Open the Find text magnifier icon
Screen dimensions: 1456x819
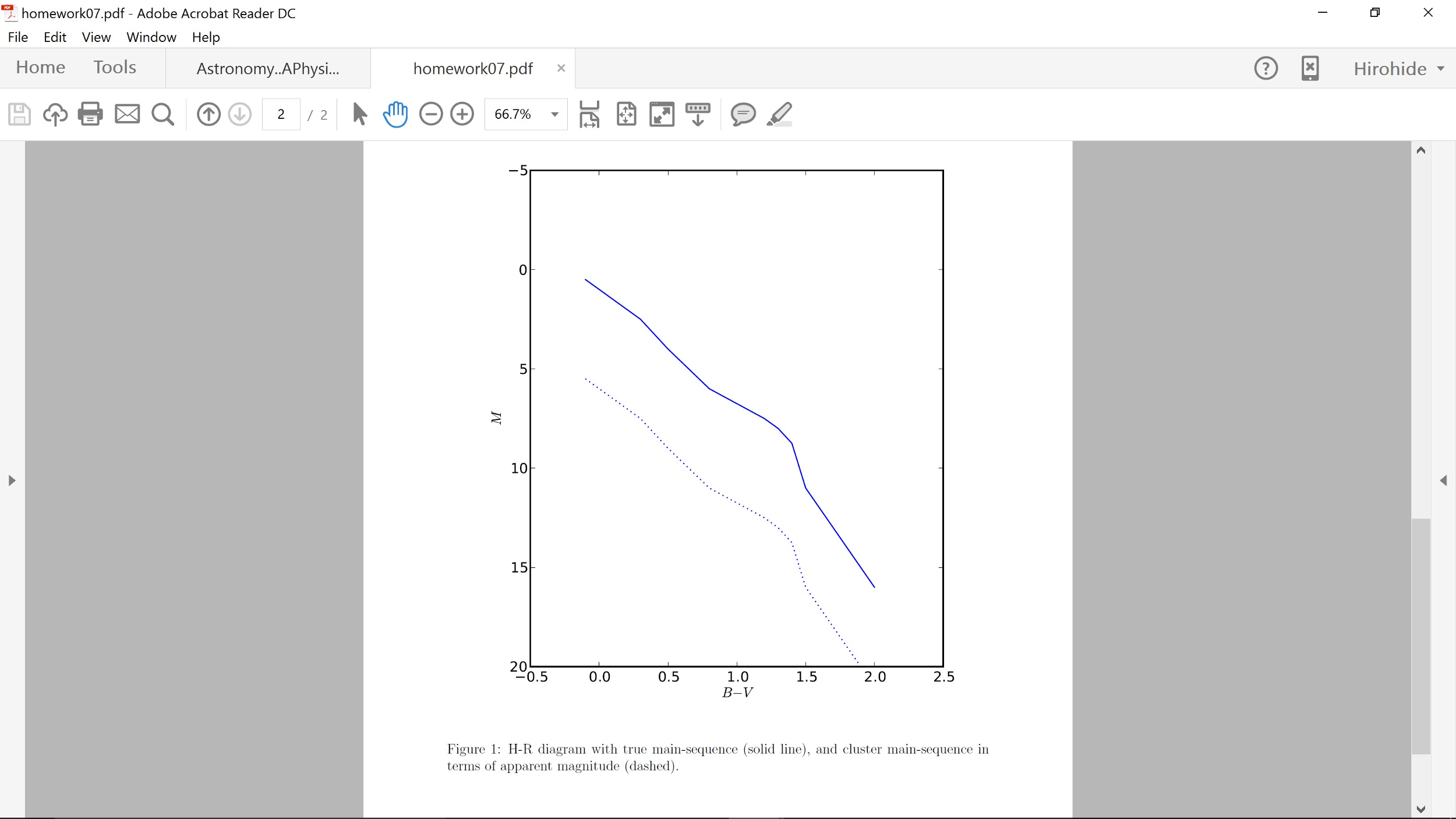tap(162, 114)
